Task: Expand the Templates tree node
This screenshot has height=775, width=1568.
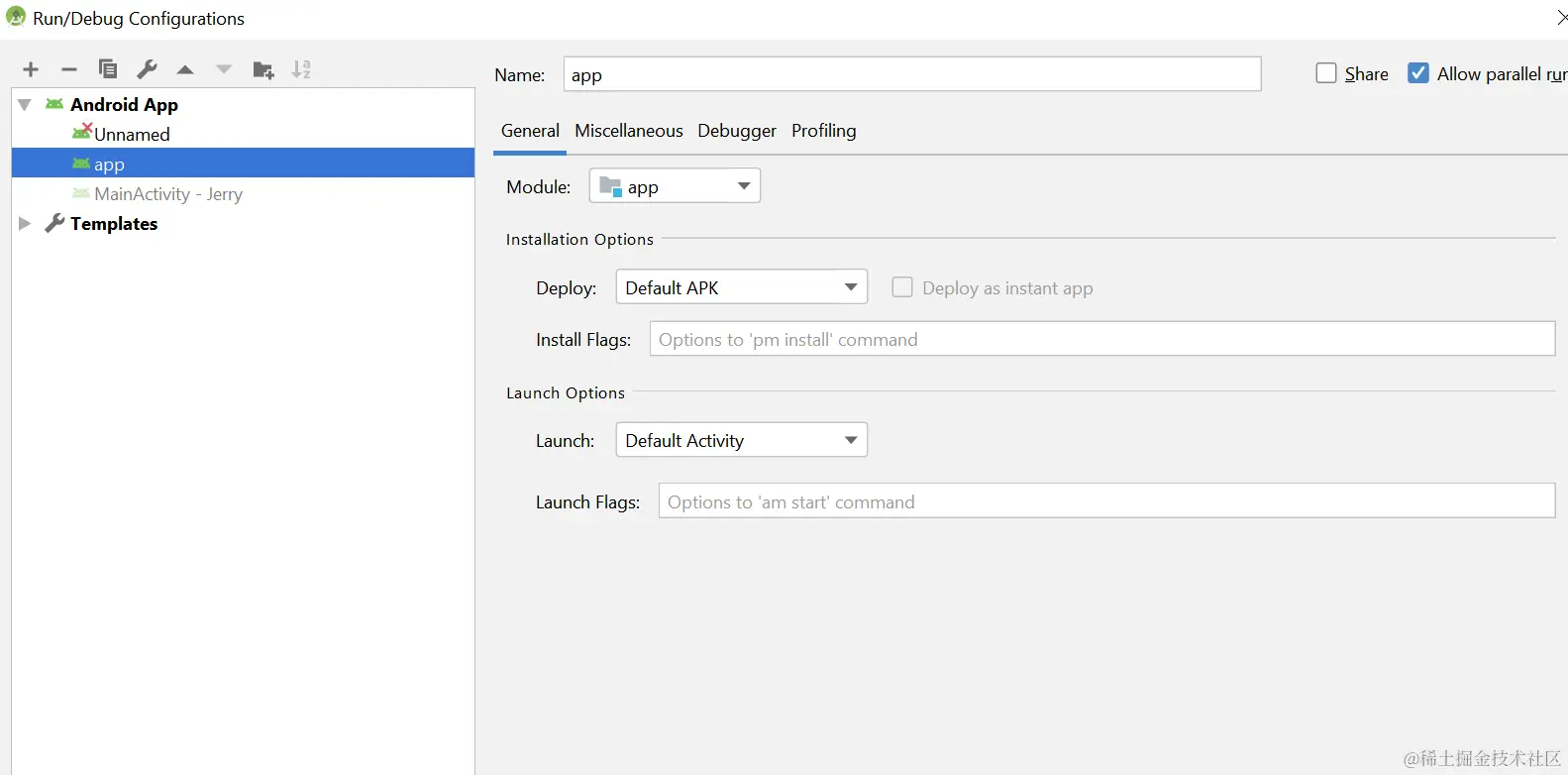Action: [25, 223]
